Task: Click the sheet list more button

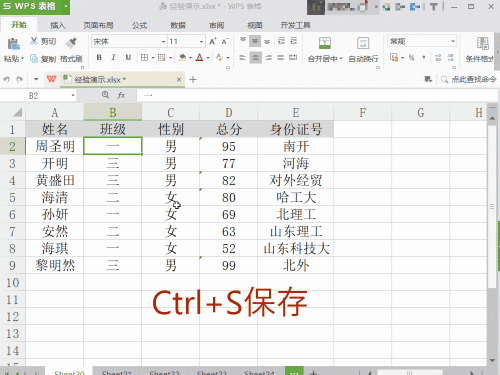Action: pyautogui.click(x=294, y=371)
